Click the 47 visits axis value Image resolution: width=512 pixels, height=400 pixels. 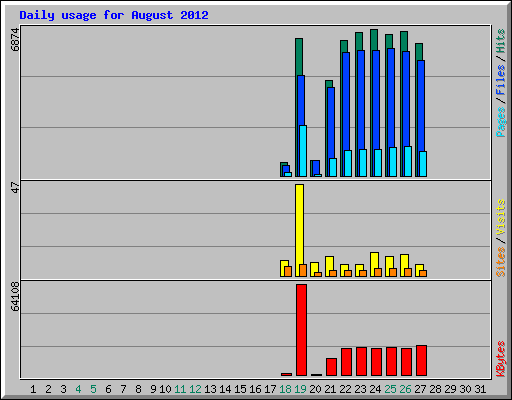pyautogui.click(x=15, y=187)
